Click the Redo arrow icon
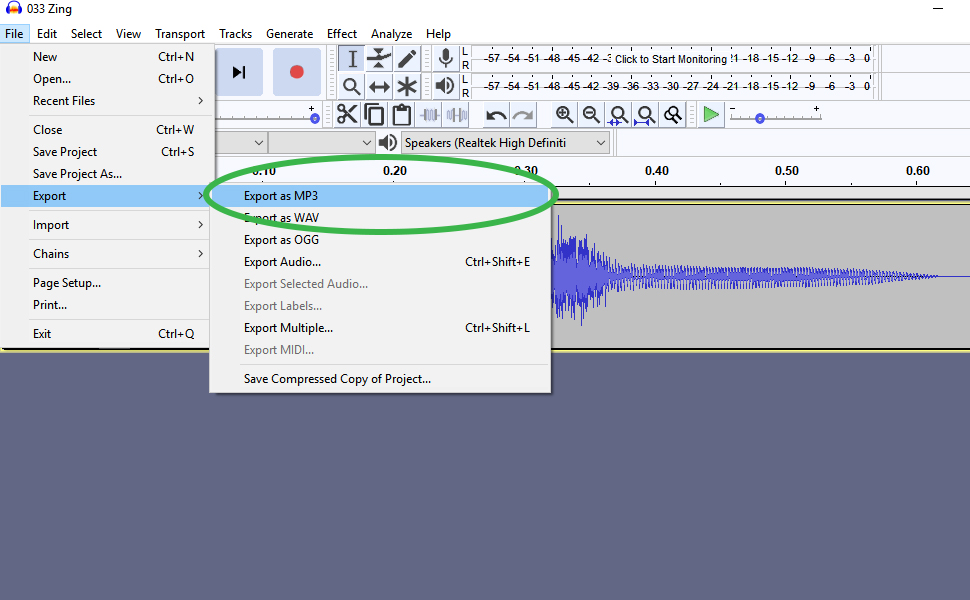This screenshot has width=970, height=600. (523, 114)
